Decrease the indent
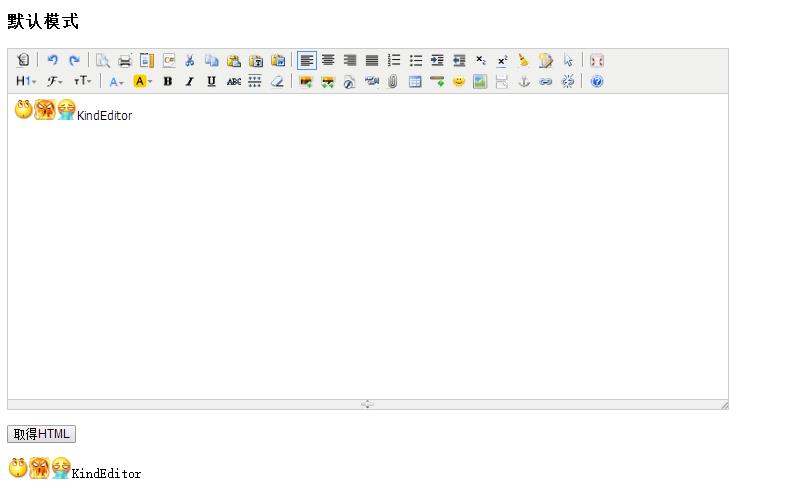This screenshot has height=498, width=804. tap(459, 60)
